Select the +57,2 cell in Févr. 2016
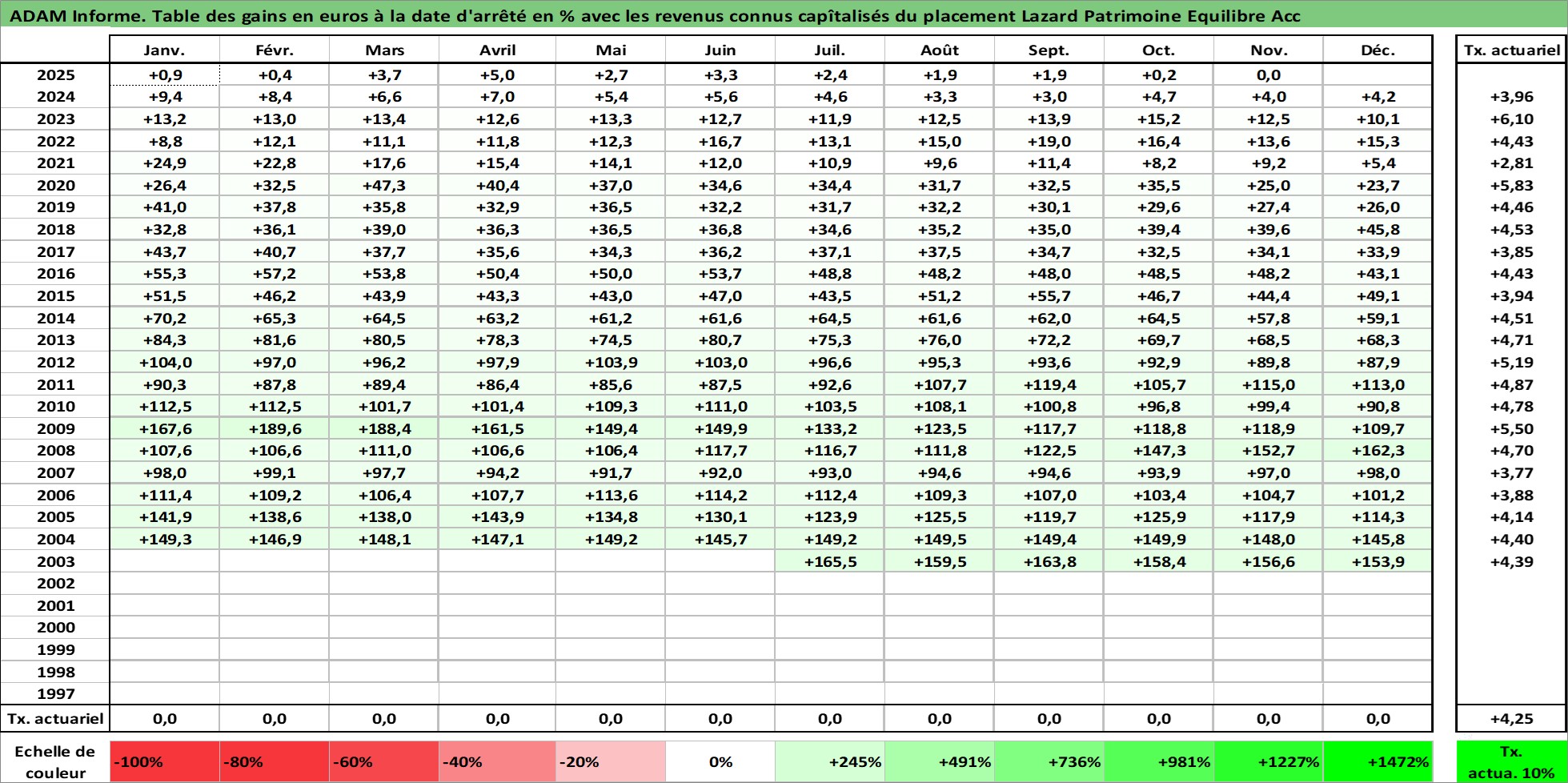 pos(275,273)
